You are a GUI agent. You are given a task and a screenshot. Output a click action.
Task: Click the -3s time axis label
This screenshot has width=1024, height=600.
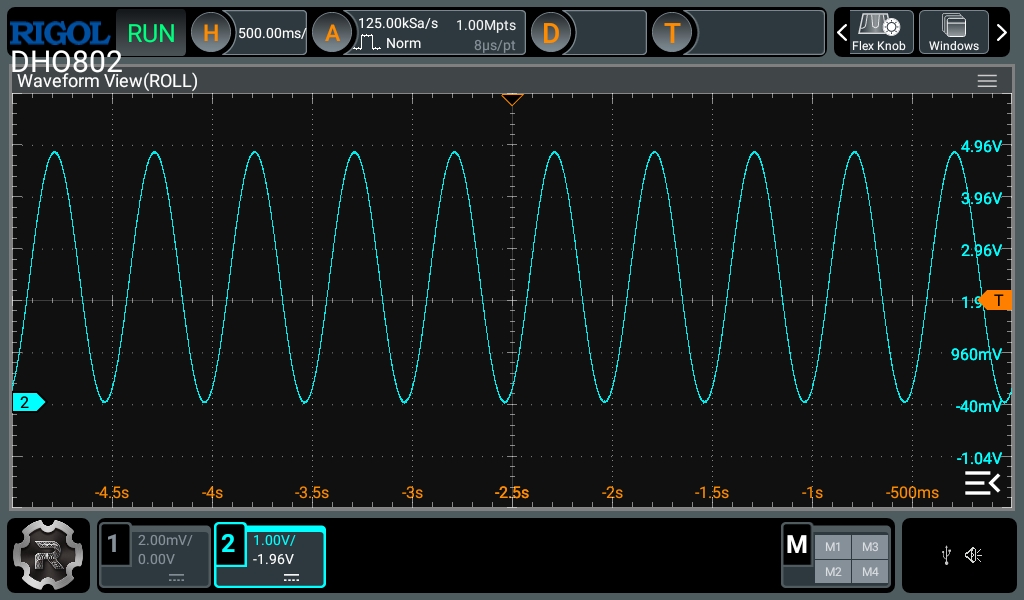[x=412, y=492]
